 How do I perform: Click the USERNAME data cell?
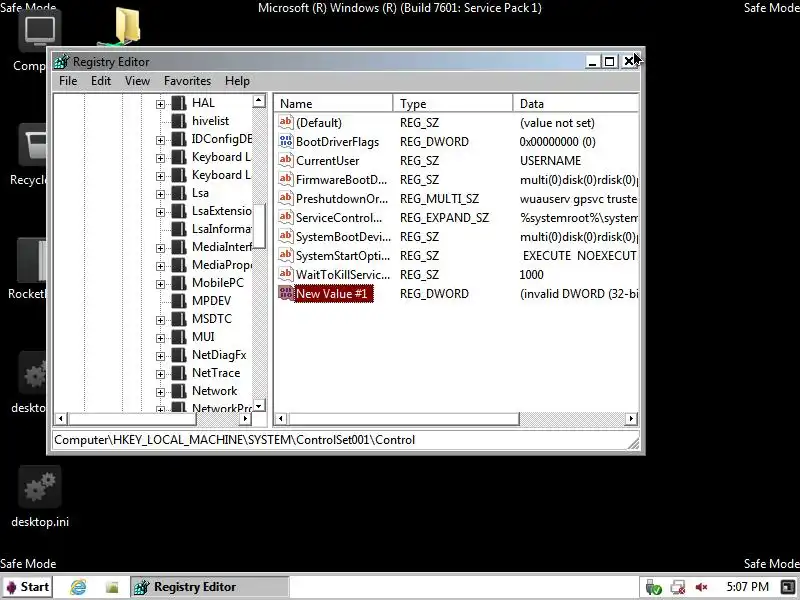[x=551, y=161]
